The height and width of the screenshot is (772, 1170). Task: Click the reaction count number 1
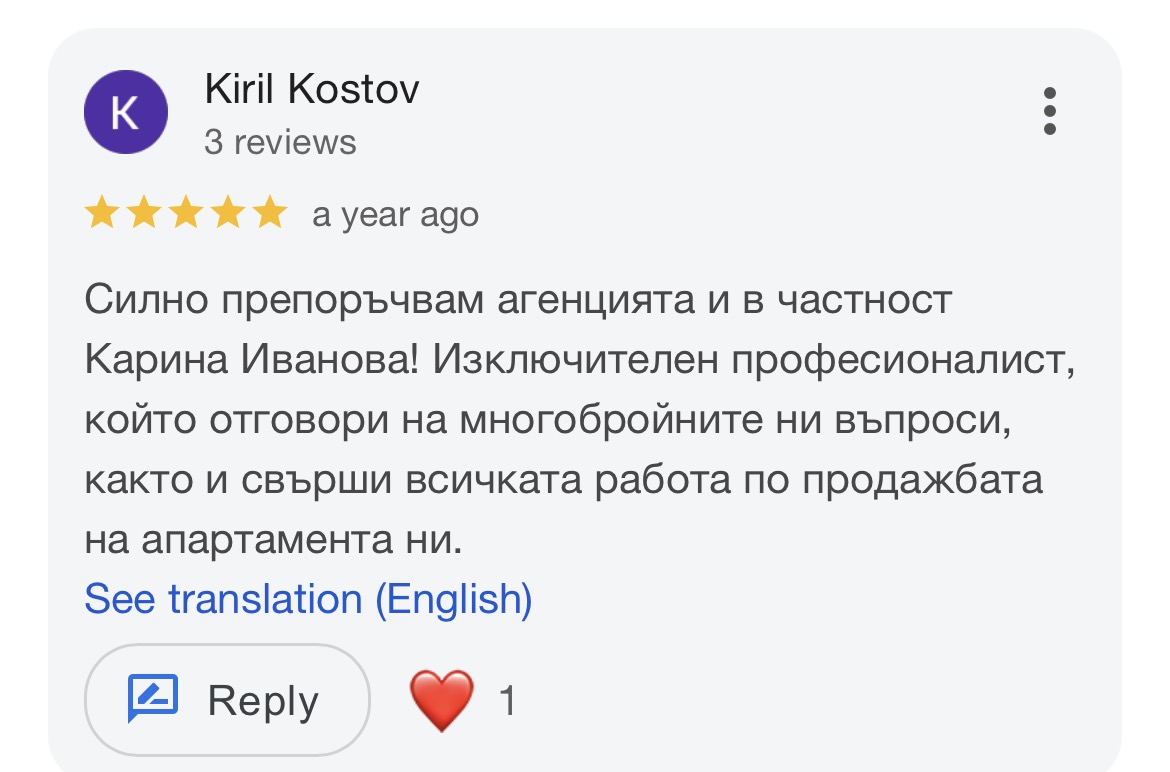[x=507, y=700]
